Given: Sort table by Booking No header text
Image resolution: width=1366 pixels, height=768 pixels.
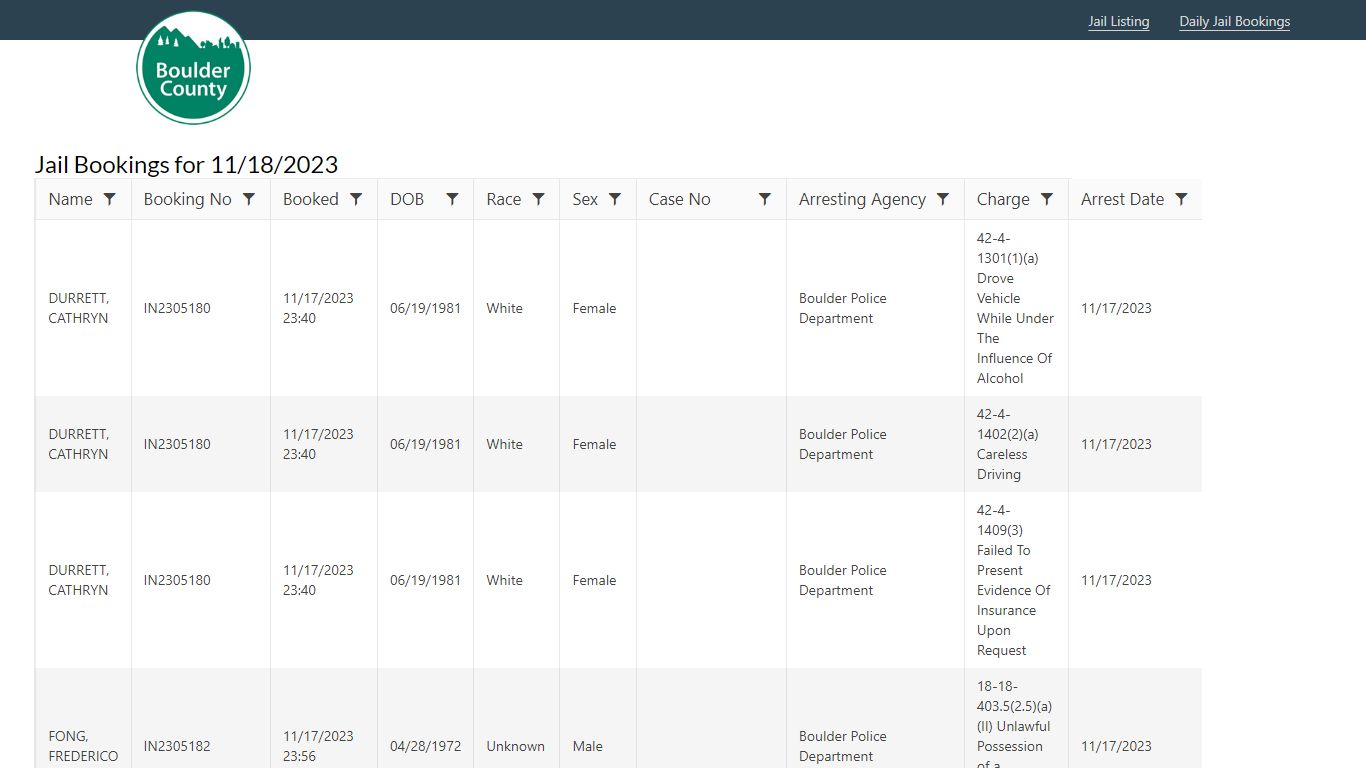Looking at the screenshot, I should [187, 199].
